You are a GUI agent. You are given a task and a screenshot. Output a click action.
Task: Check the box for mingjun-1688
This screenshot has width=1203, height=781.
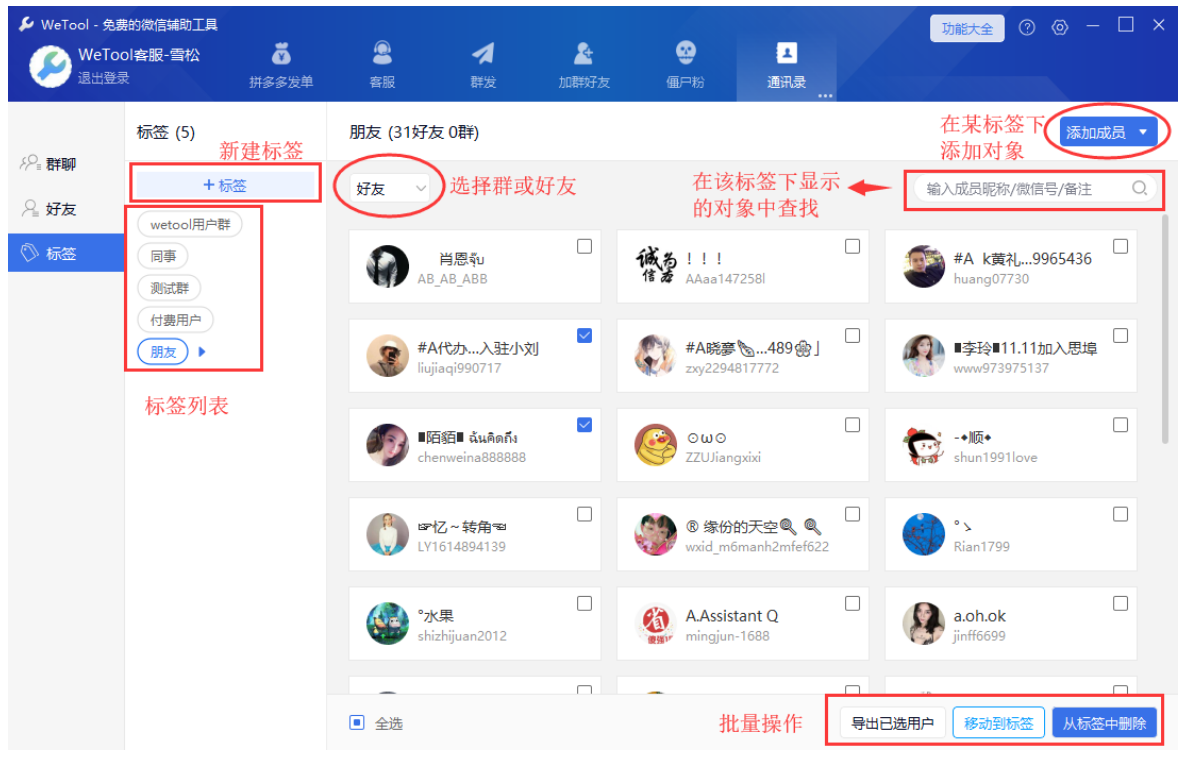point(853,603)
